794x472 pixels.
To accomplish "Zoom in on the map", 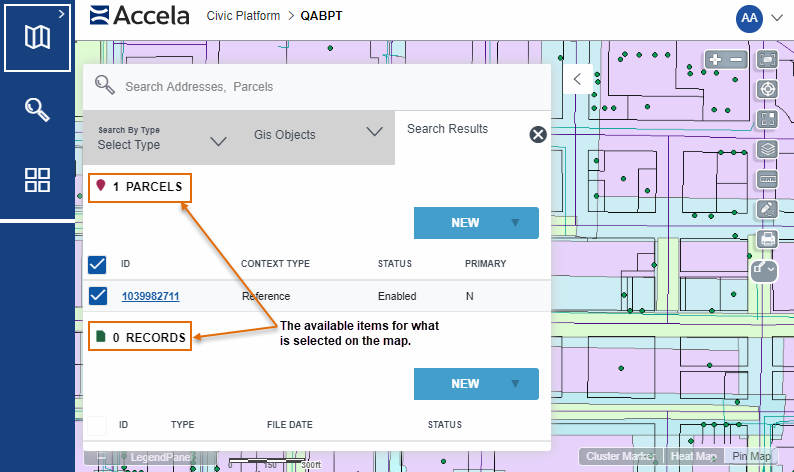I will click(x=716, y=60).
